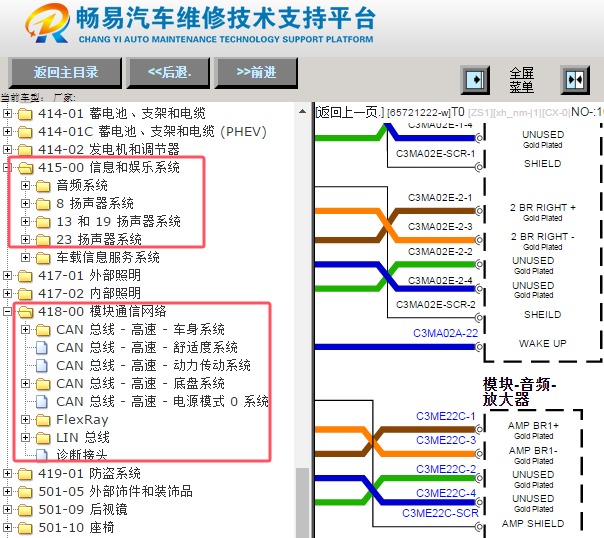Viewport: 604px width, 538px height.
Task: Expand the 车载信息服务系统 subfolder
Action: click(x=25, y=257)
